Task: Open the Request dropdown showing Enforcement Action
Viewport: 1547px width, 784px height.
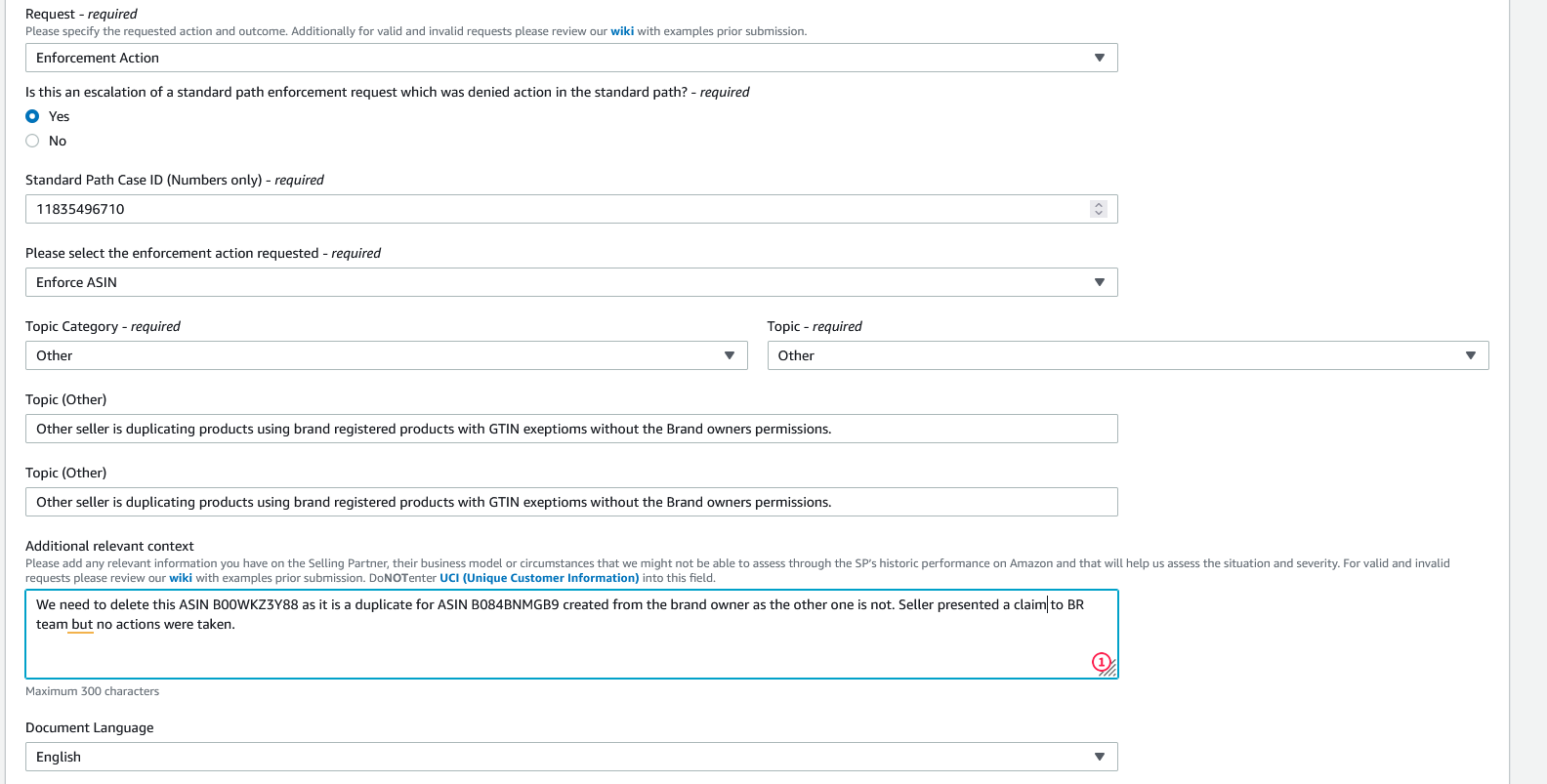Action: pyautogui.click(x=571, y=58)
